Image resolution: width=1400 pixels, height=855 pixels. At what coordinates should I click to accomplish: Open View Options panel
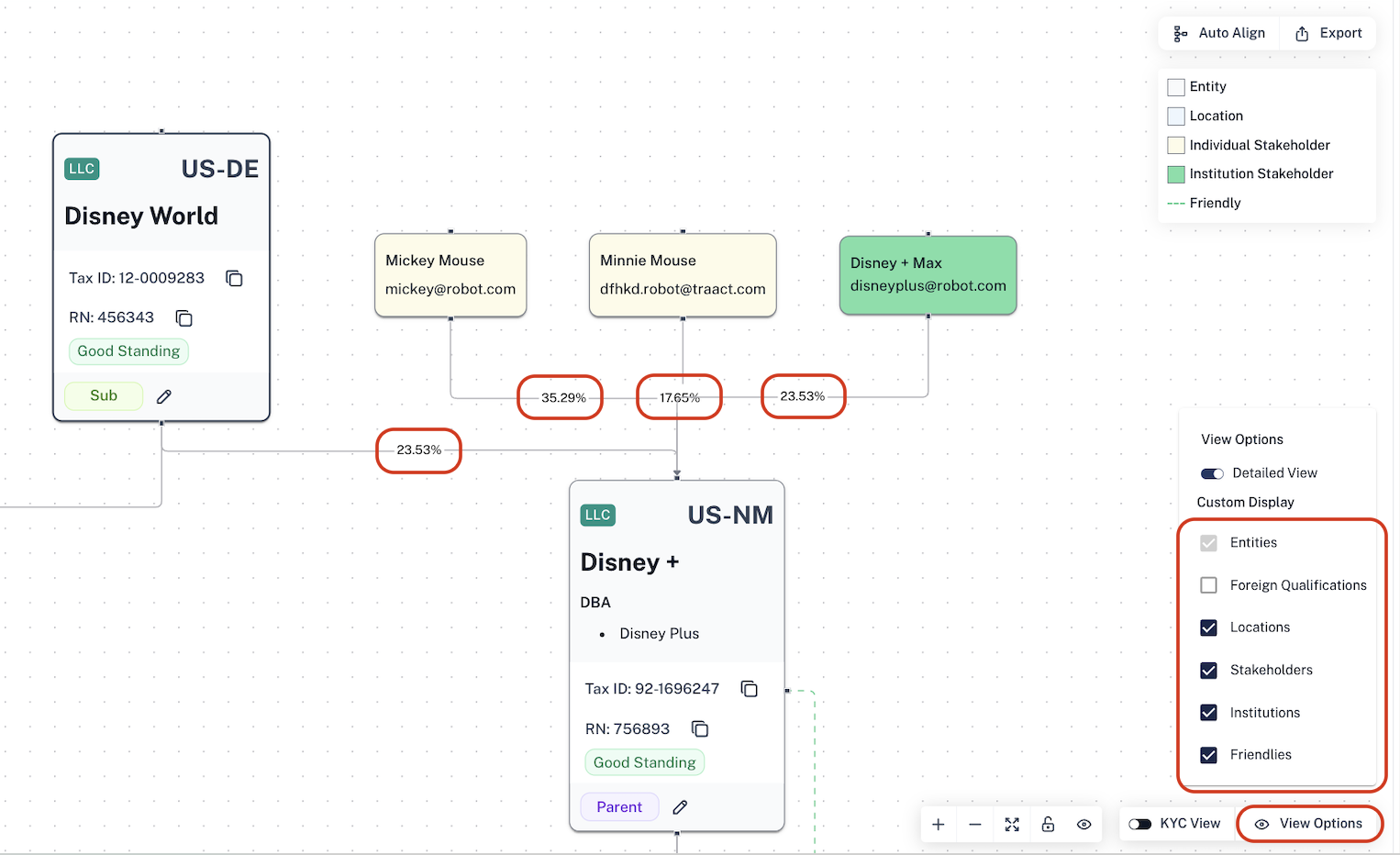click(x=1309, y=824)
